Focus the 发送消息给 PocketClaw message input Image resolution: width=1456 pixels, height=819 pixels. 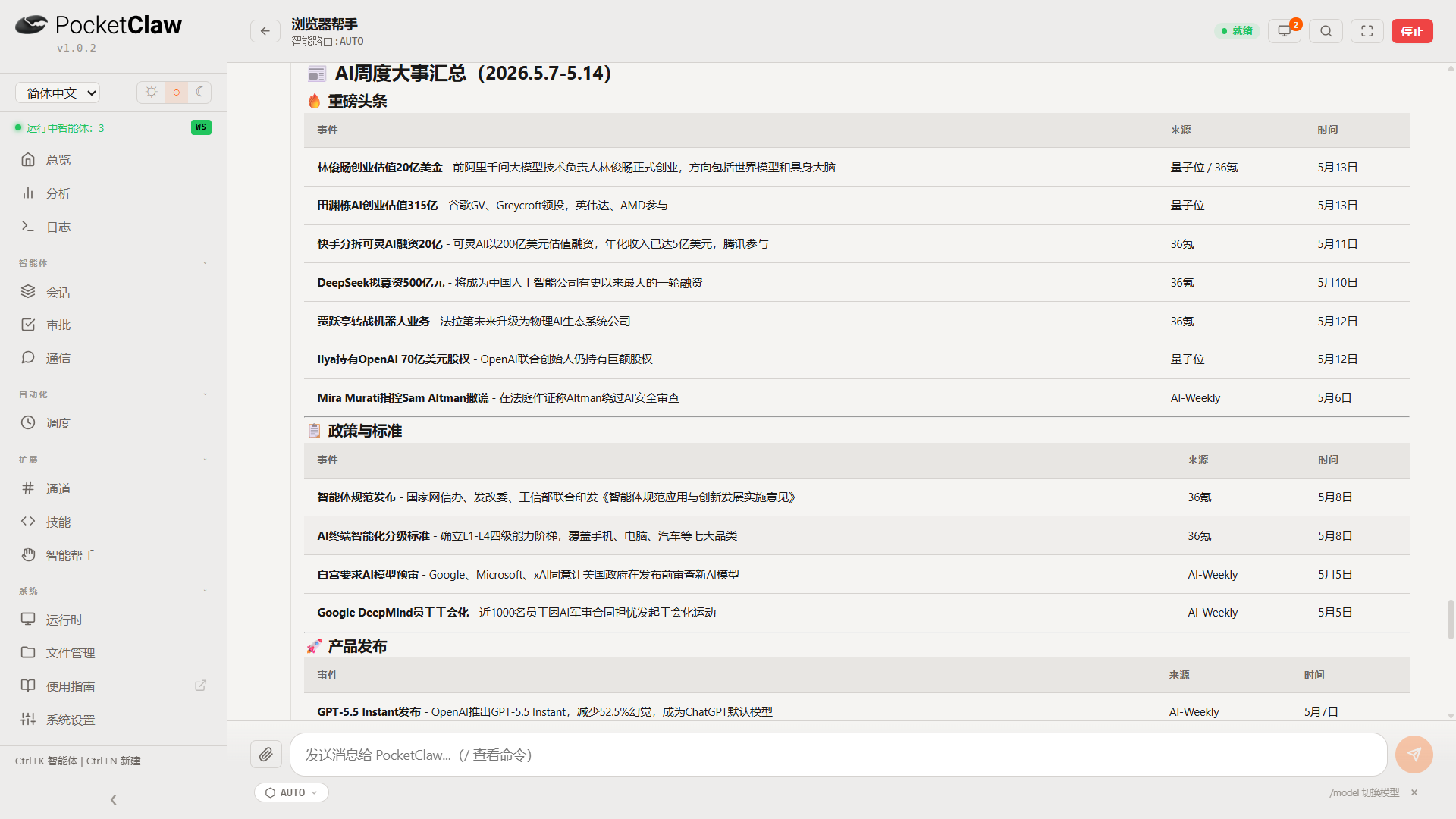pos(838,755)
